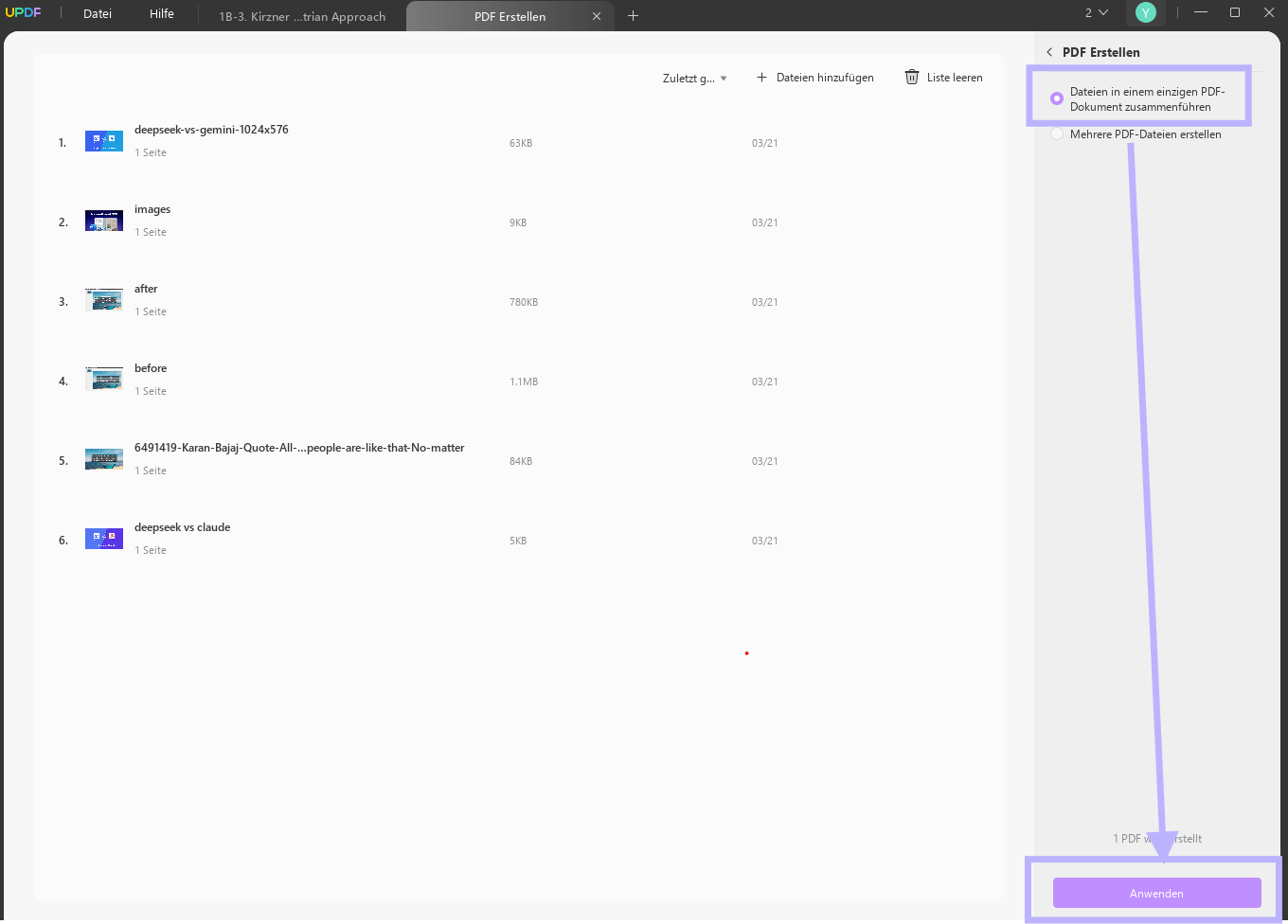Open a new tab with plus icon

click(x=634, y=15)
